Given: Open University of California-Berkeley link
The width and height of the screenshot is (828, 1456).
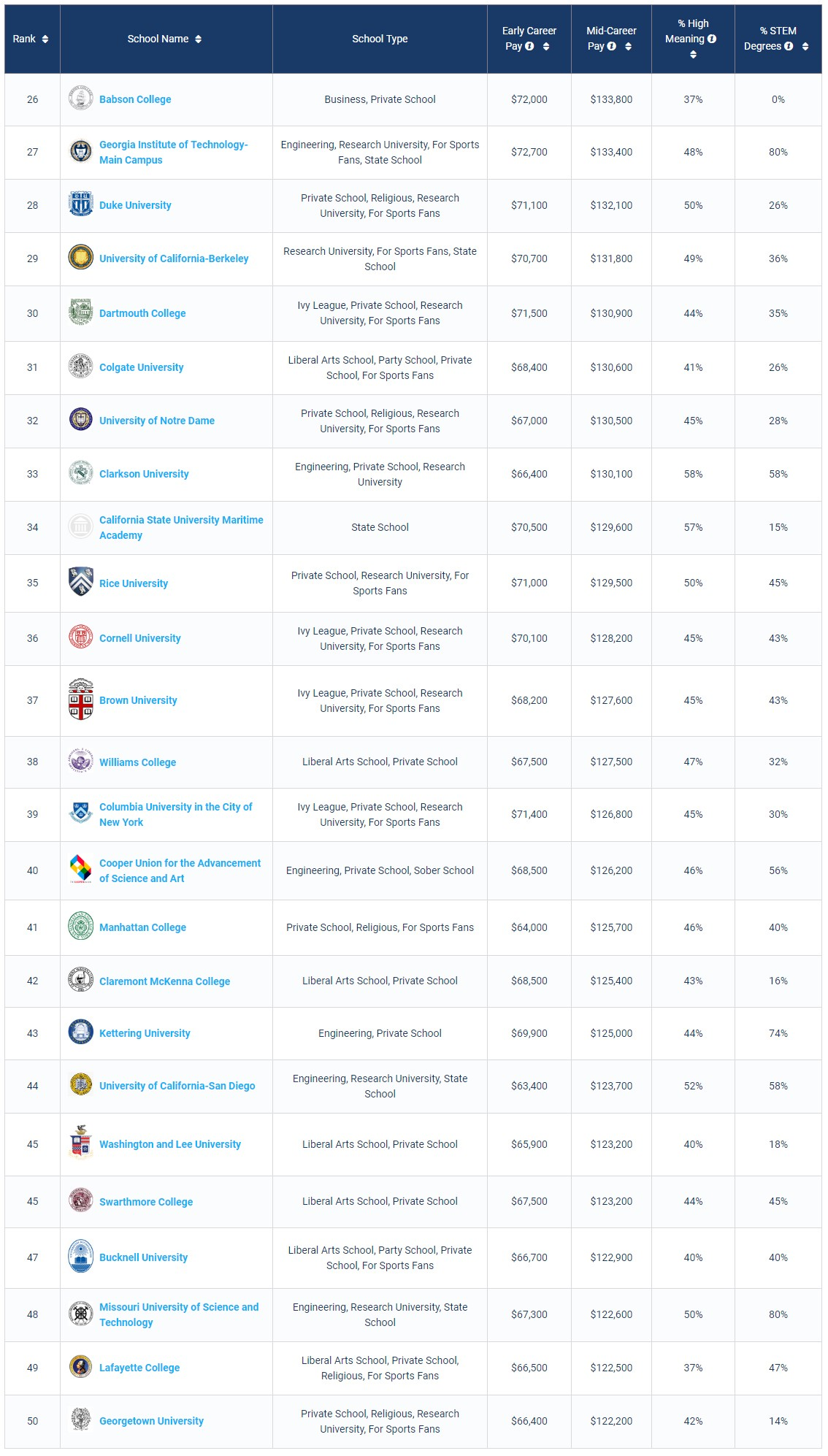Looking at the screenshot, I should pos(174,258).
